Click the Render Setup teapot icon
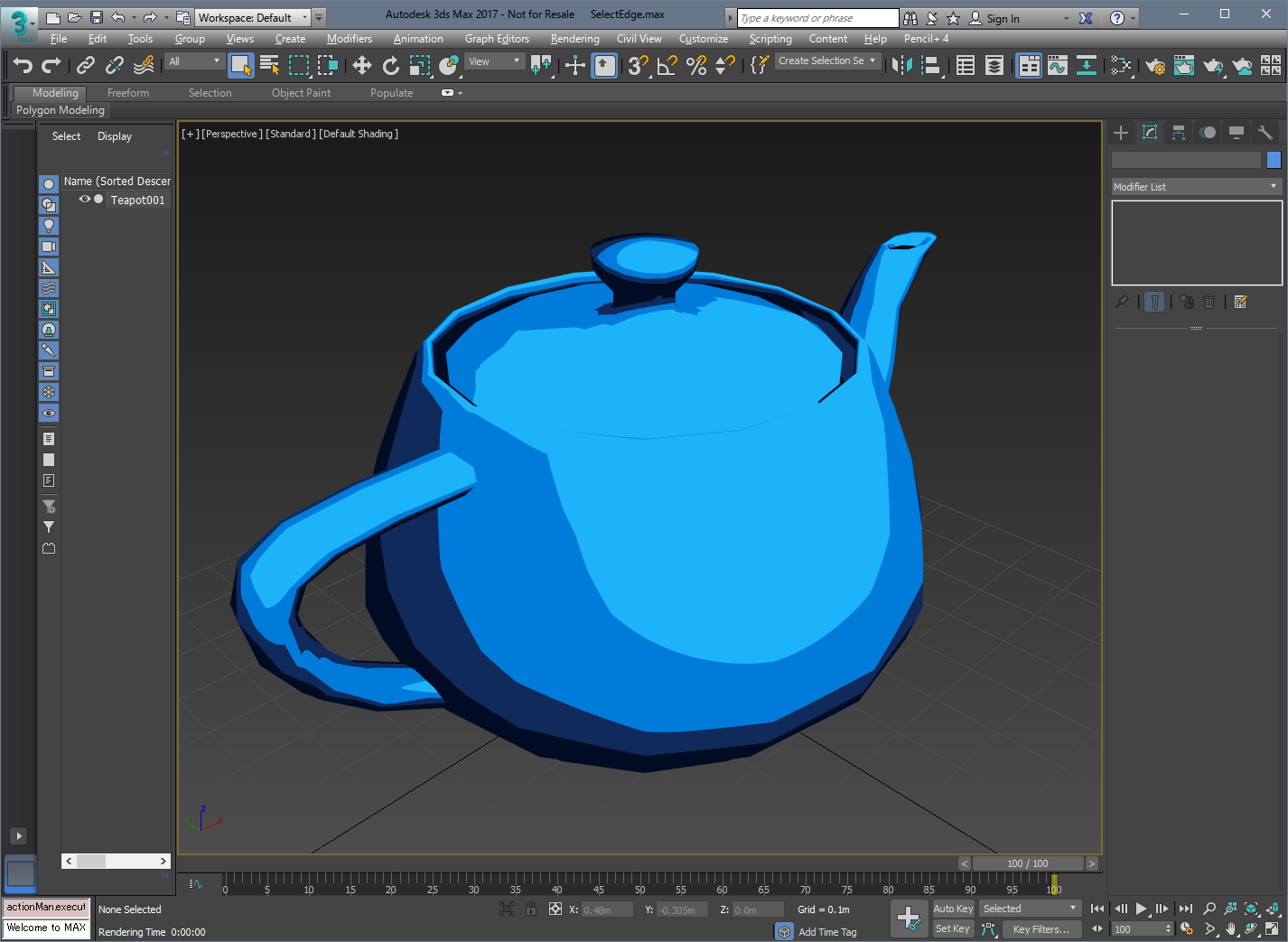Screen dimensions: 1288x942 pos(1155,65)
